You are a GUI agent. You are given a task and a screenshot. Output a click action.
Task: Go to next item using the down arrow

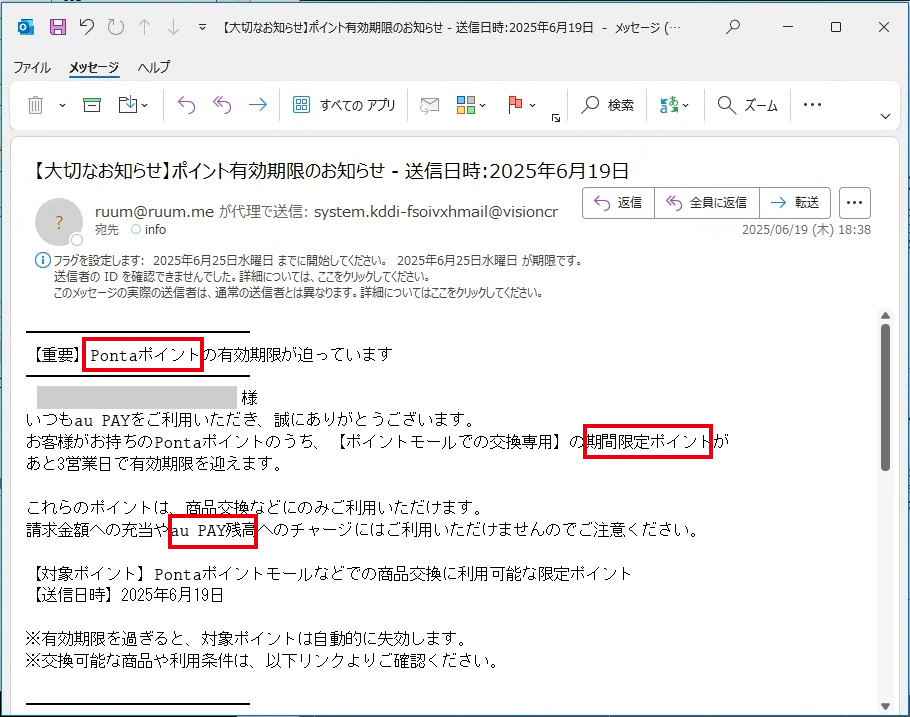(x=174, y=27)
